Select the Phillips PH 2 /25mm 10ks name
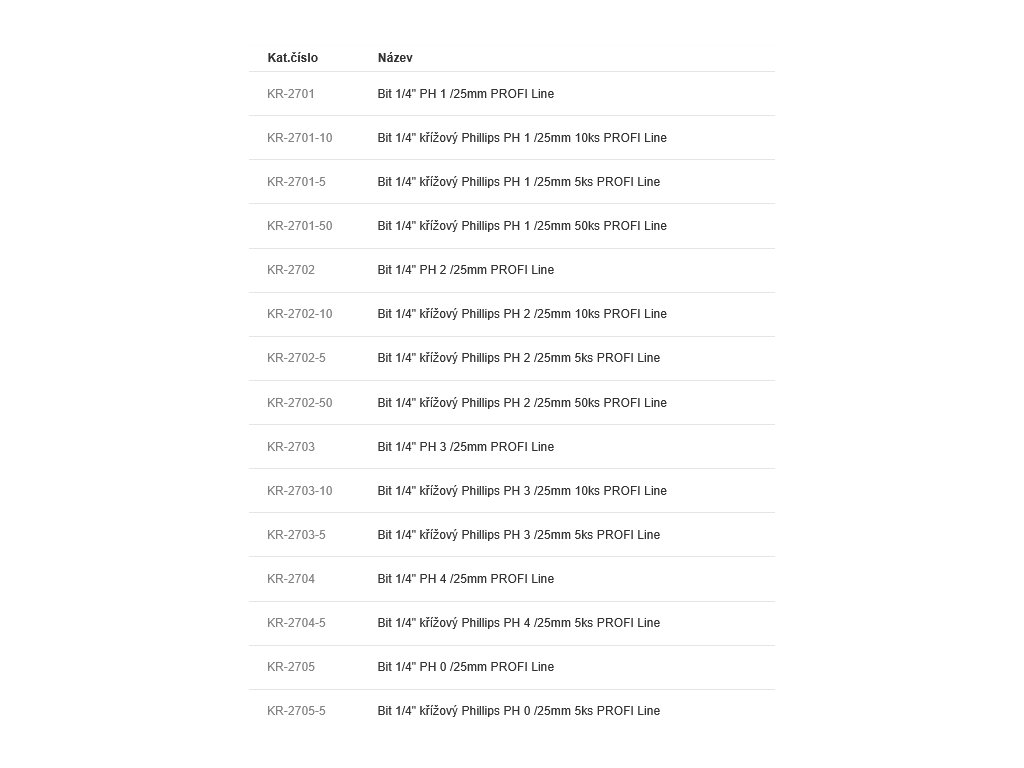The image size is (1024, 768). click(x=522, y=314)
